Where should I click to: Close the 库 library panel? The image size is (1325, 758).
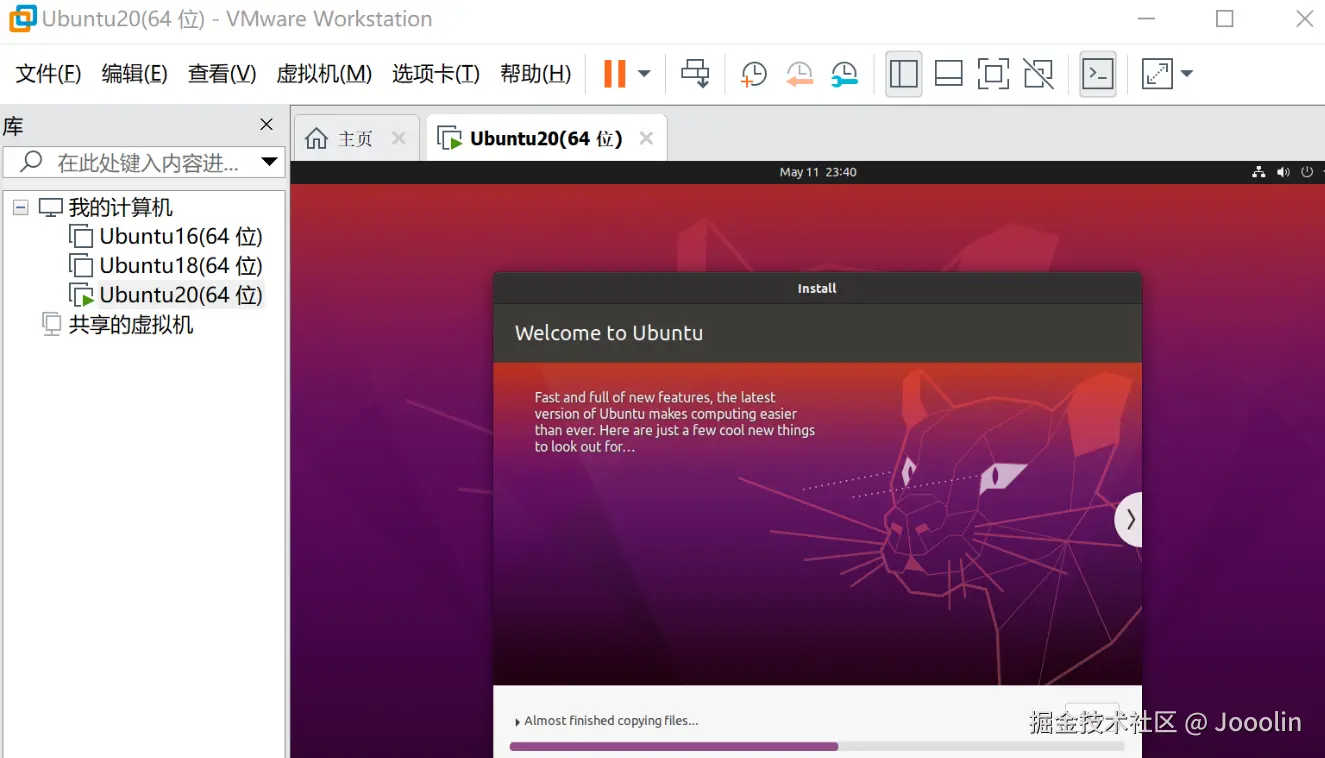(266, 125)
